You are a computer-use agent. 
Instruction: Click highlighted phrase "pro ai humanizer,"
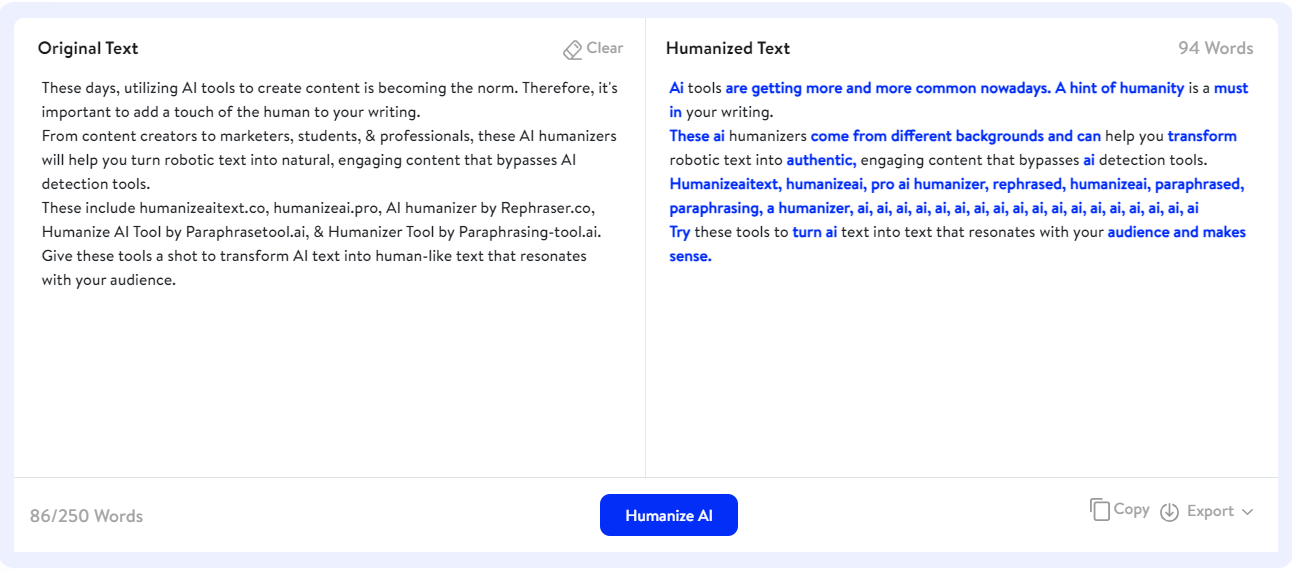[x=929, y=184]
